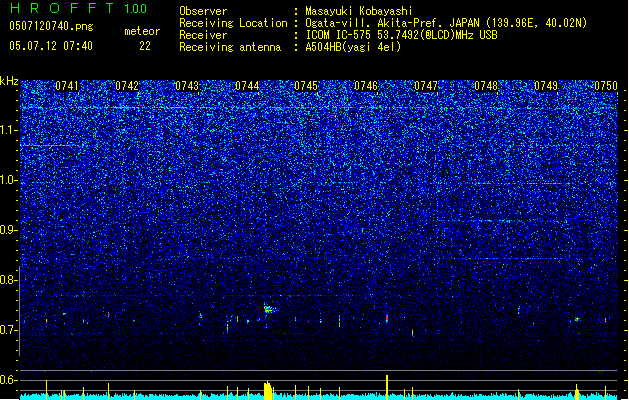Click the 0750 time marker
This screenshot has height=400, width=629.
pyautogui.click(x=606, y=86)
